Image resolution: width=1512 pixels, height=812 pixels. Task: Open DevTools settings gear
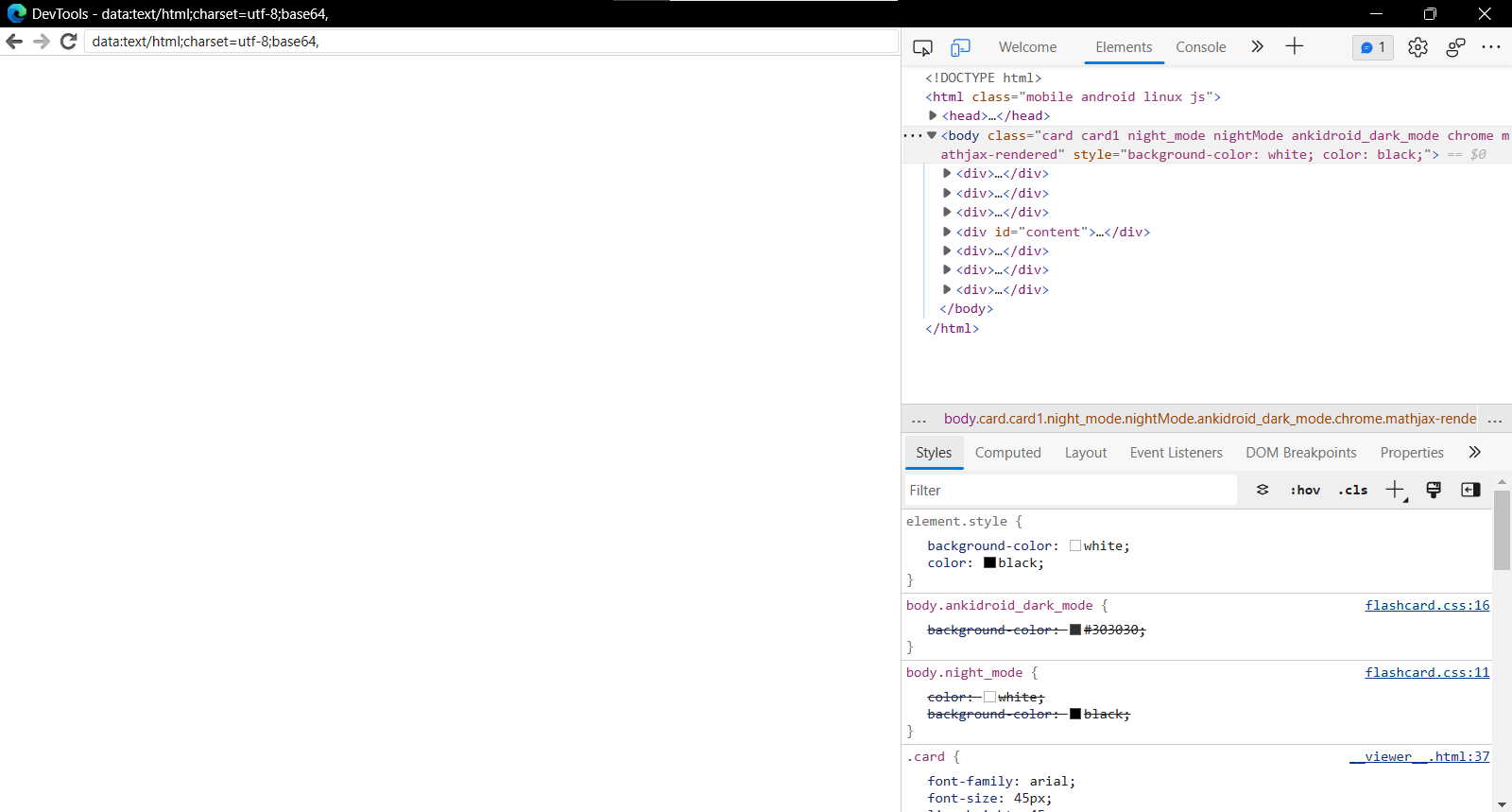[x=1417, y=47]
